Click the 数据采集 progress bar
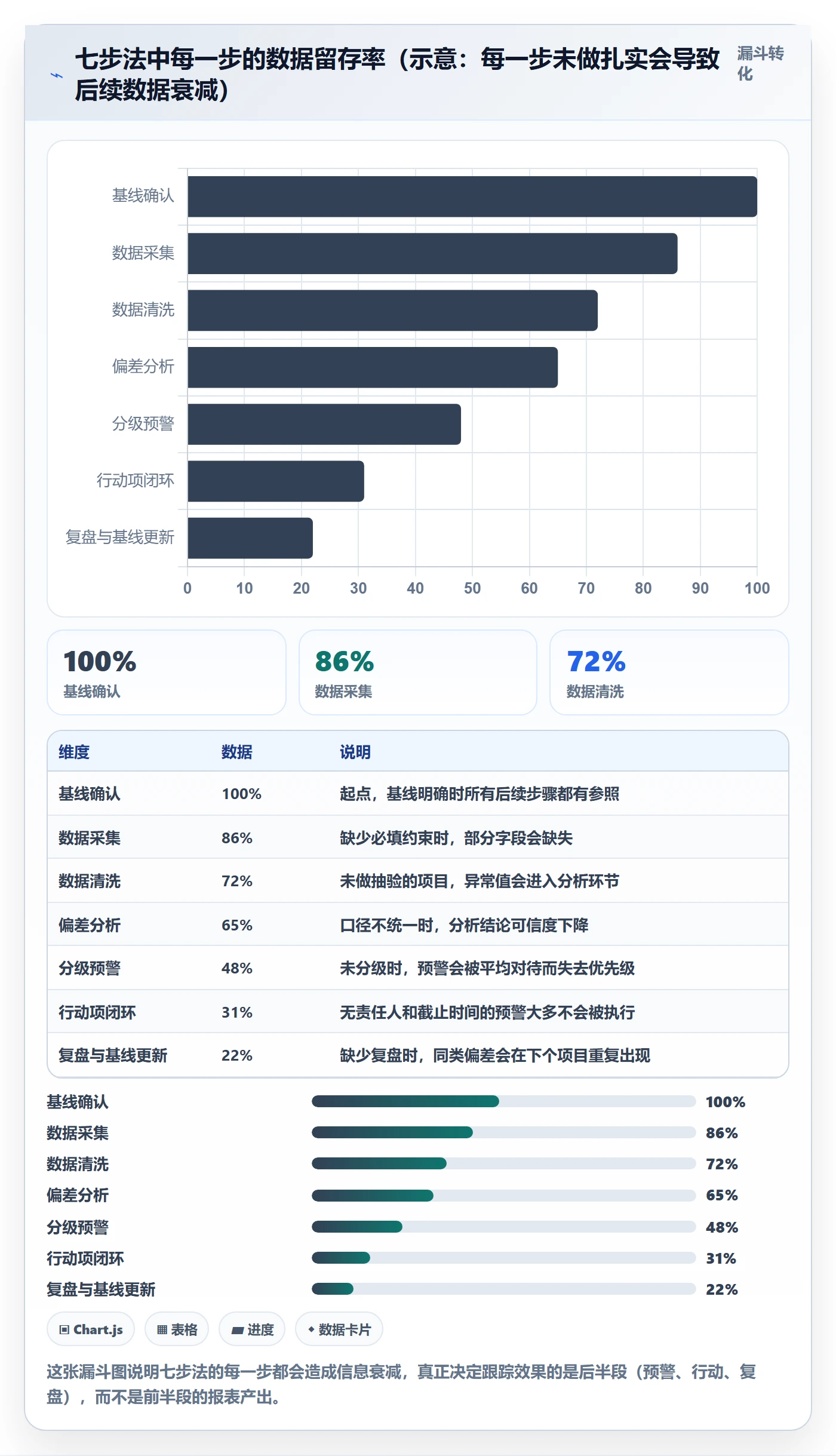836x1456 pixels. [x=504, y=1132]
